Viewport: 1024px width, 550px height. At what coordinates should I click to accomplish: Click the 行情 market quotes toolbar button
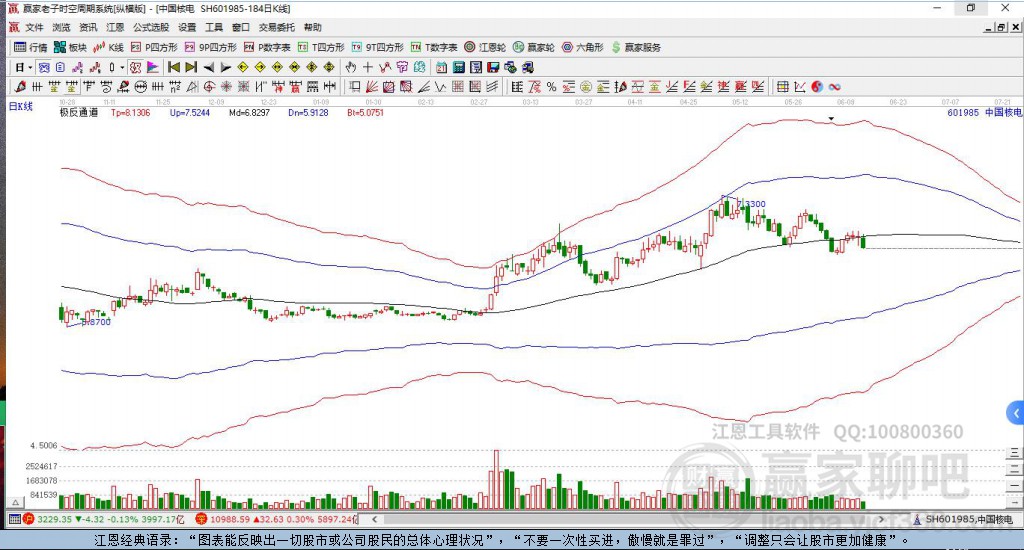coord(31,47)
